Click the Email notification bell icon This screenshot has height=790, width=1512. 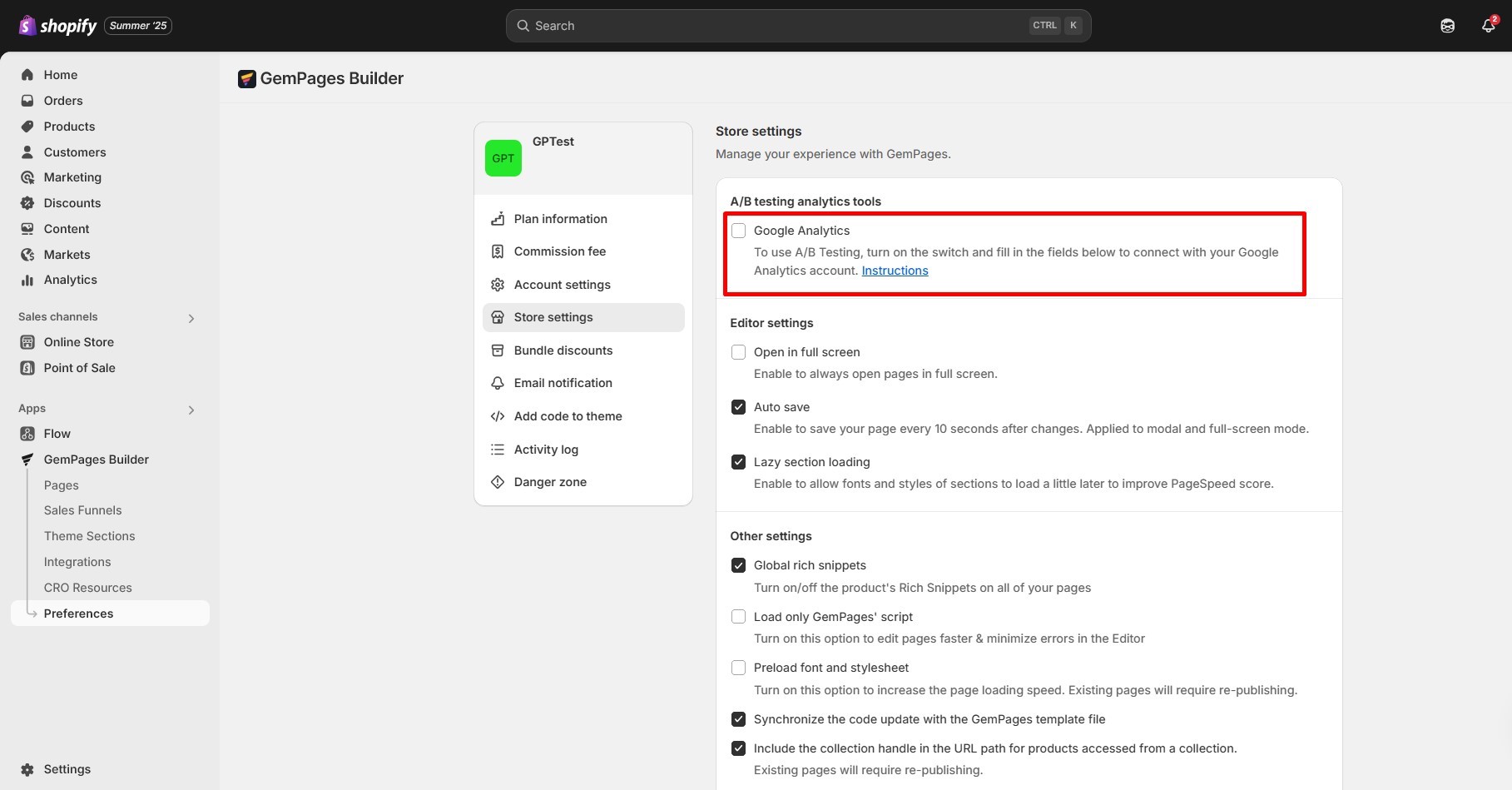tap(498, 383)
